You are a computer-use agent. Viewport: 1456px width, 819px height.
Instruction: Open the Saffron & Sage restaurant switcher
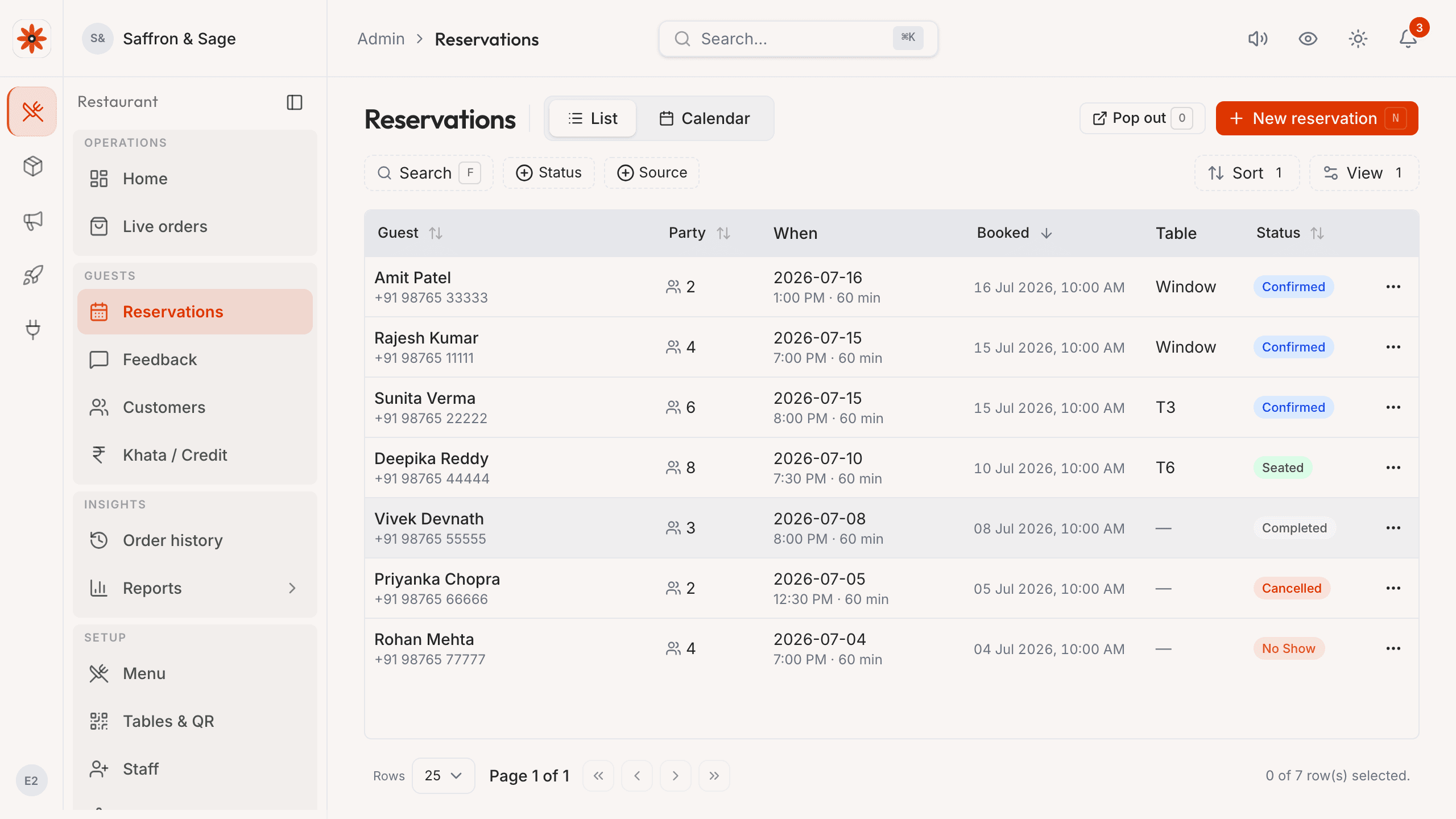click(x=159, y=39)
